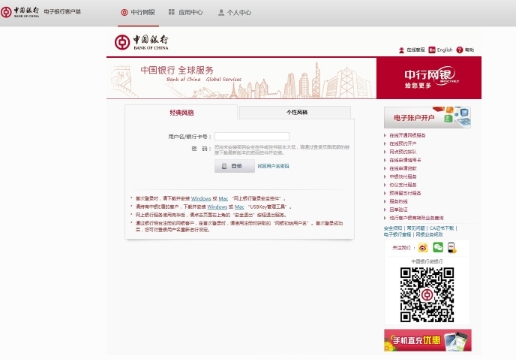Screen dimensions: 516x360
Task: Open online customer service (在线客服) link
Action: click(412, 50)
